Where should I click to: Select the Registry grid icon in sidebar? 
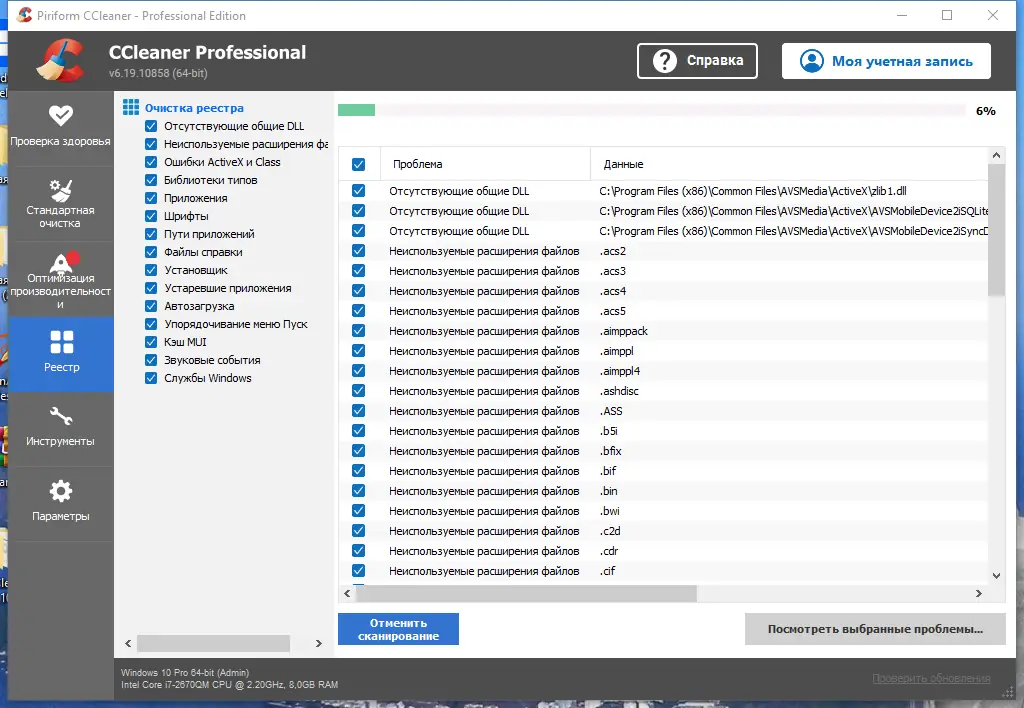coord(61,342)
